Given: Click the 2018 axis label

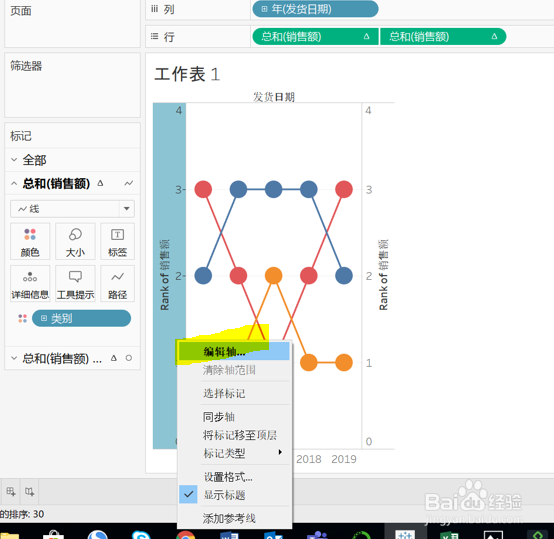Looking at the screenshot, I should (x=308, y=459).
